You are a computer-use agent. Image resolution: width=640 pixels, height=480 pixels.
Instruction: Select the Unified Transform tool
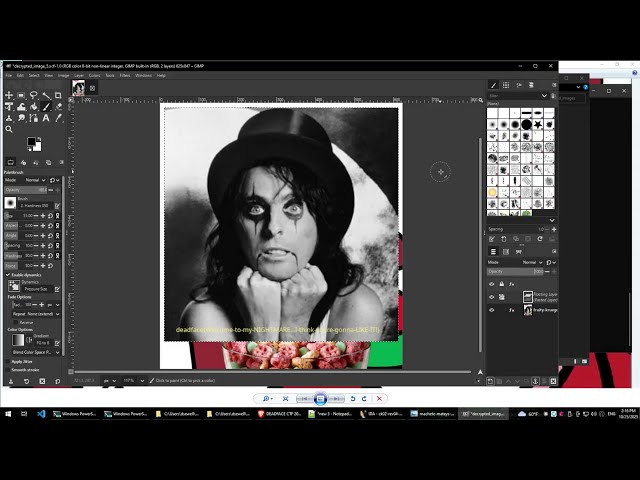tap(9, 107)
